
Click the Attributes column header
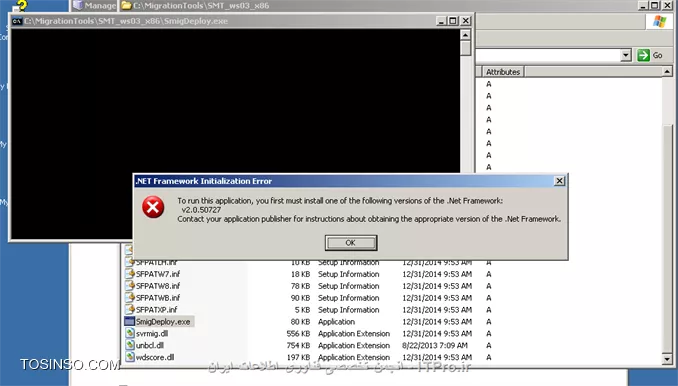click(502, 72)
